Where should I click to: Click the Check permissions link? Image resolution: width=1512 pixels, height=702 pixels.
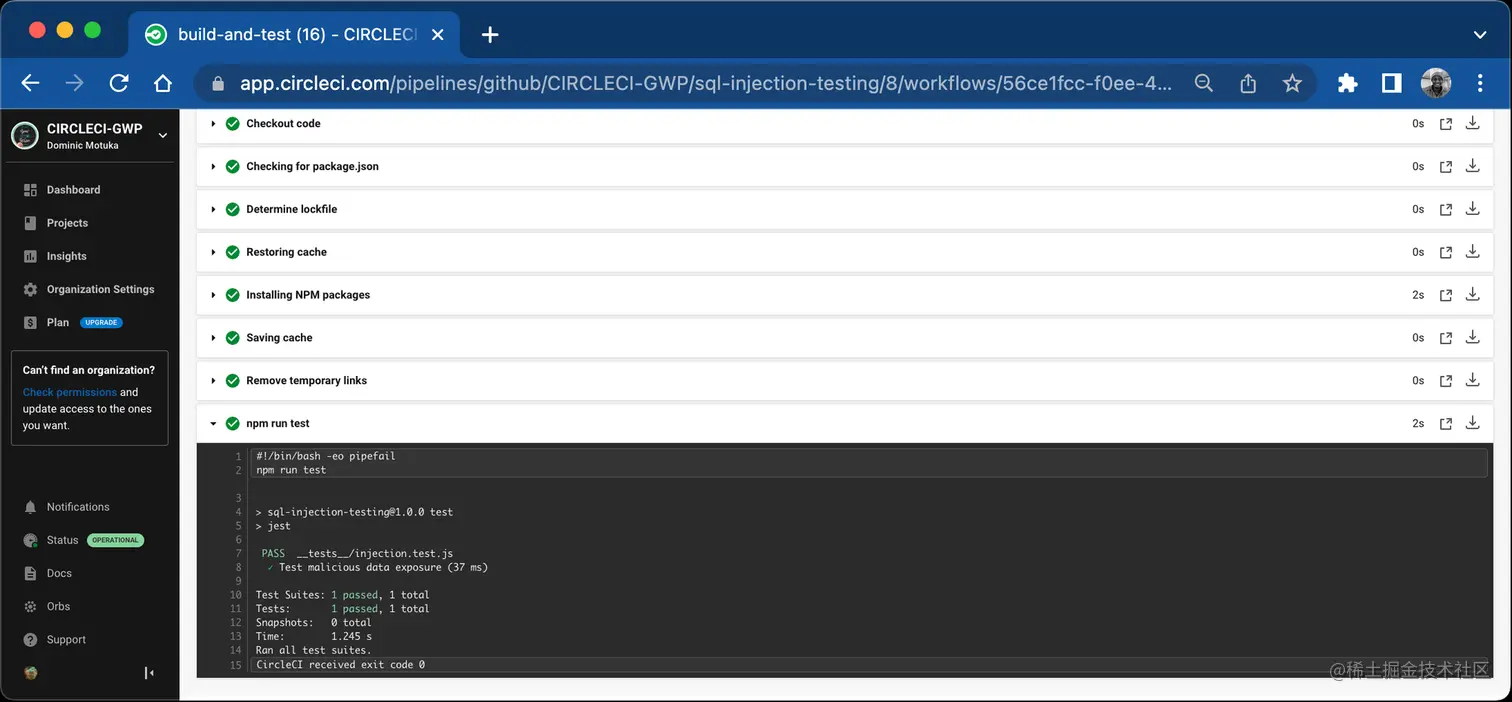70,391
